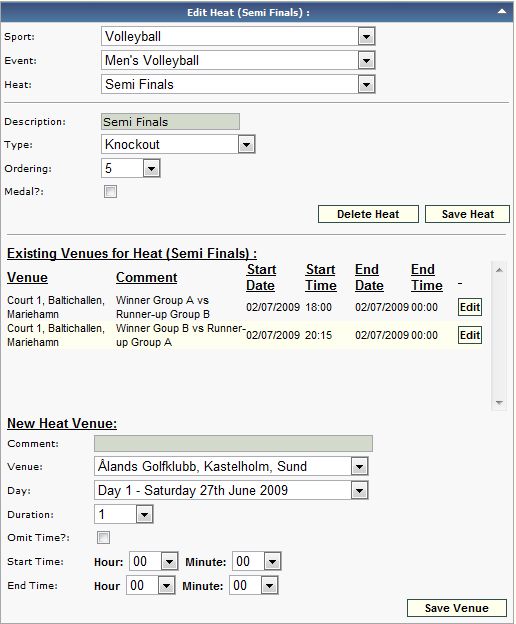
Task: Collapse the Edit Heat panel arrow
Action: tap(502, 12)
